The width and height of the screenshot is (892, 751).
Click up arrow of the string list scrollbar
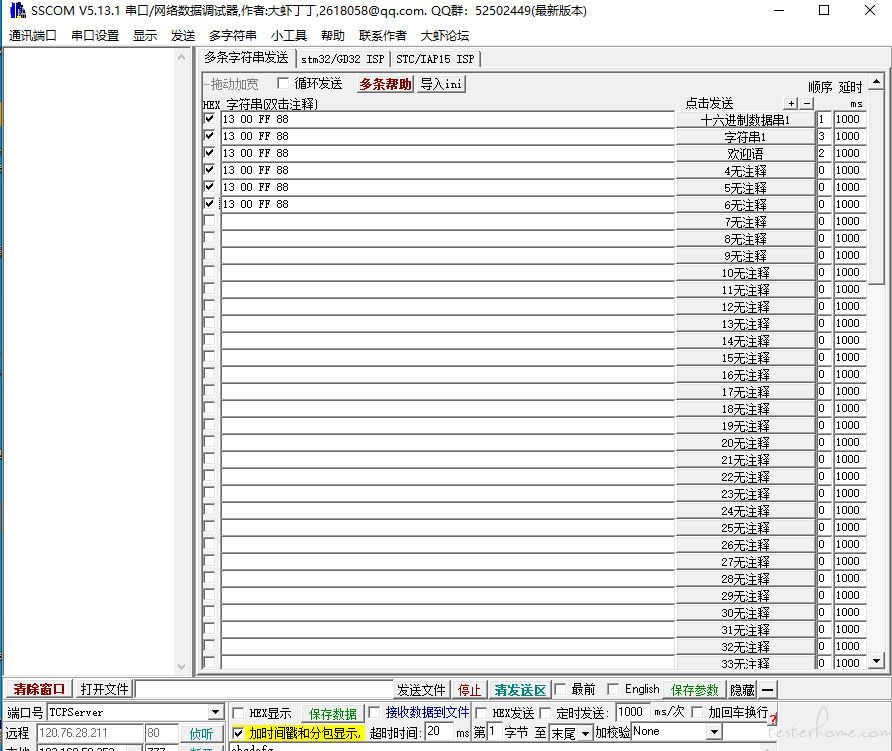click(x=876, y=81)
